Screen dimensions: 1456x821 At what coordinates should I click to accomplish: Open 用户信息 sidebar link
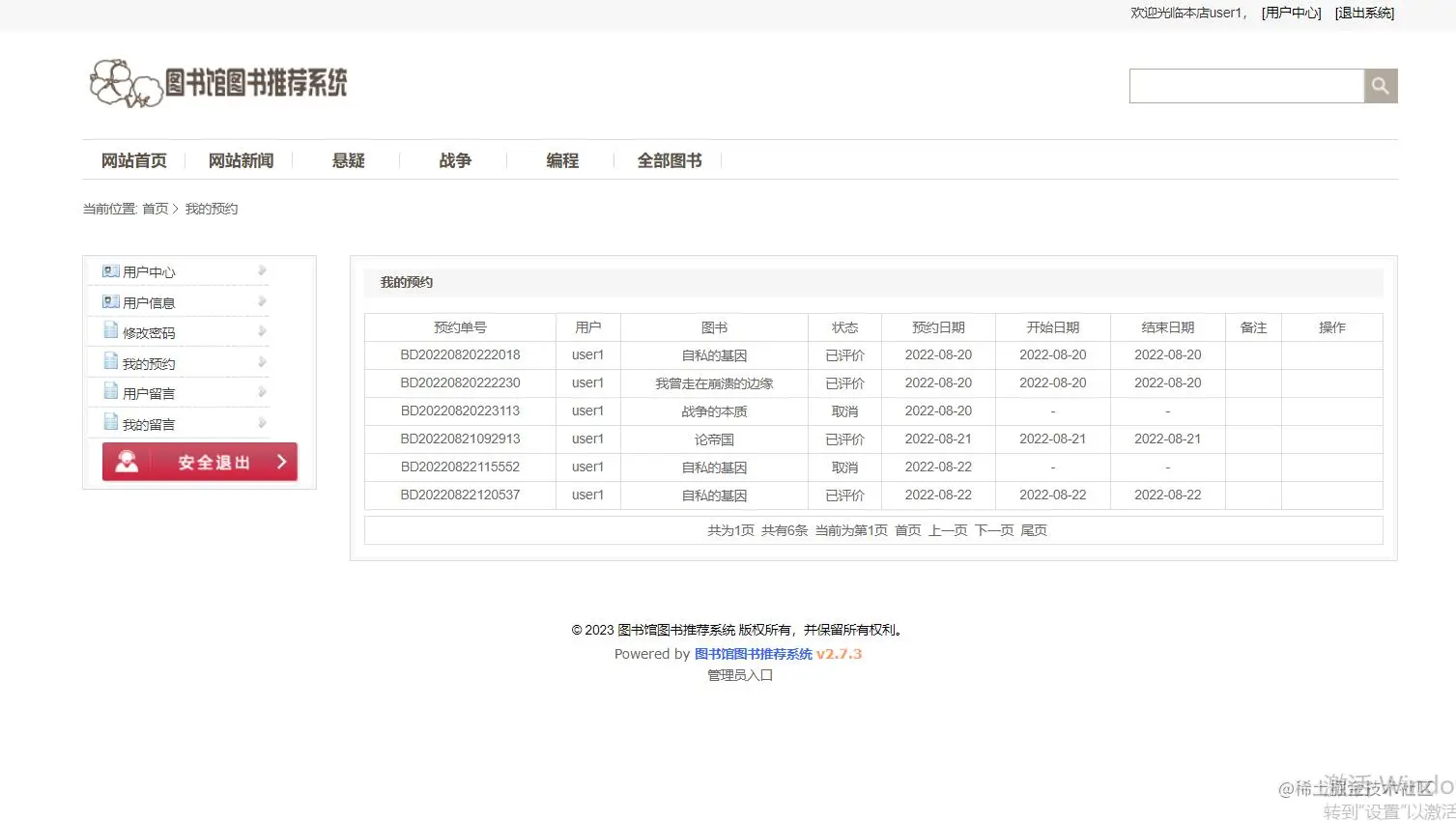click(x=149, y=303)
